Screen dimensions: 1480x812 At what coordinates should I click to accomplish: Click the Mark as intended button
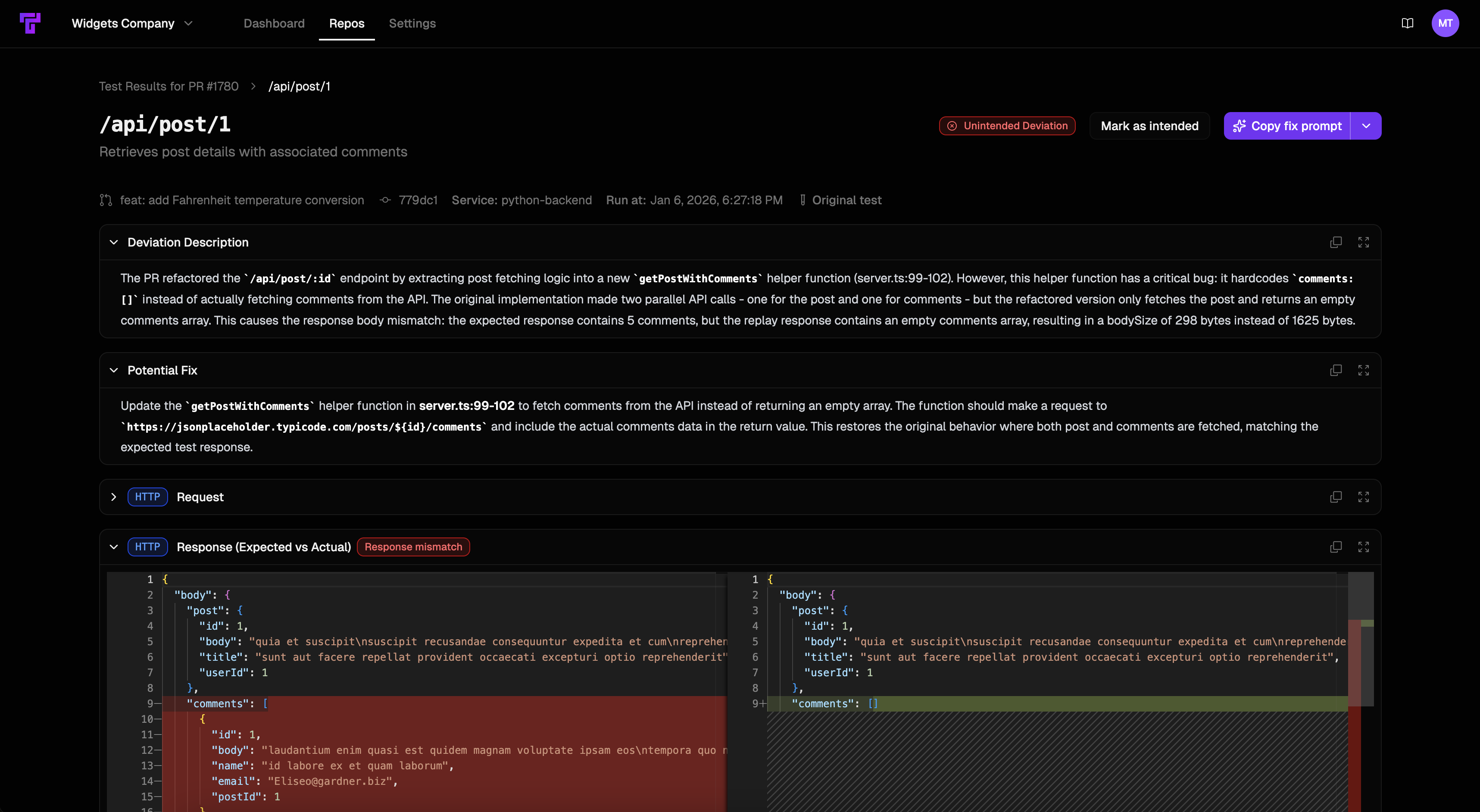coord(1149,126)
